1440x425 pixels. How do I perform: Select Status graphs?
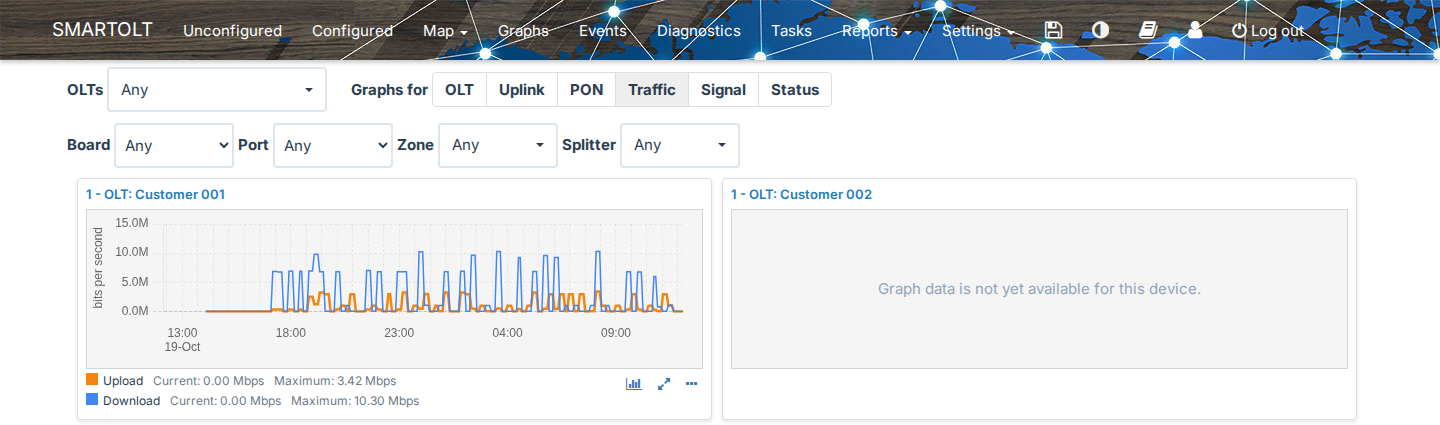(x=795, y=90)
